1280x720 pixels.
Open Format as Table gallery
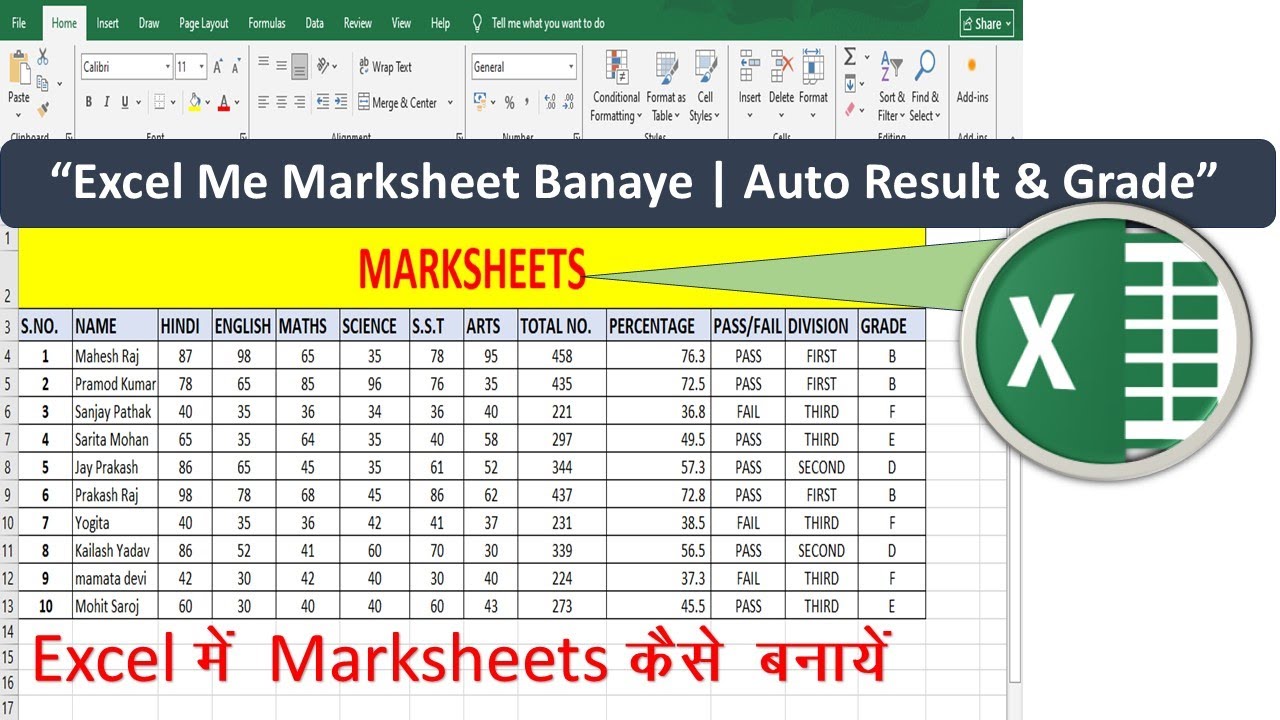(x=666, y=86)
